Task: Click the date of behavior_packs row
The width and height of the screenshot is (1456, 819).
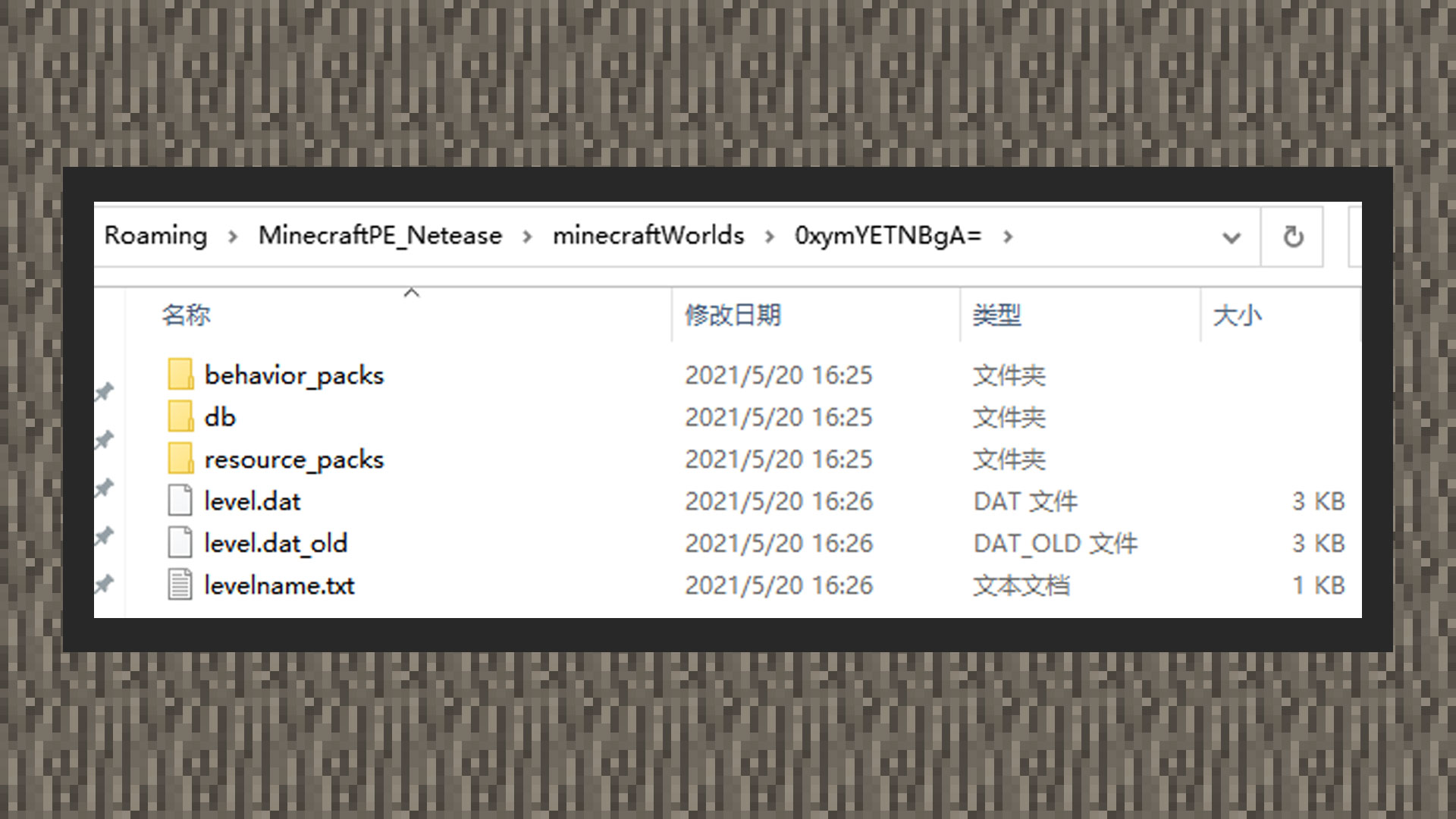Action: (x=779, y=375)
